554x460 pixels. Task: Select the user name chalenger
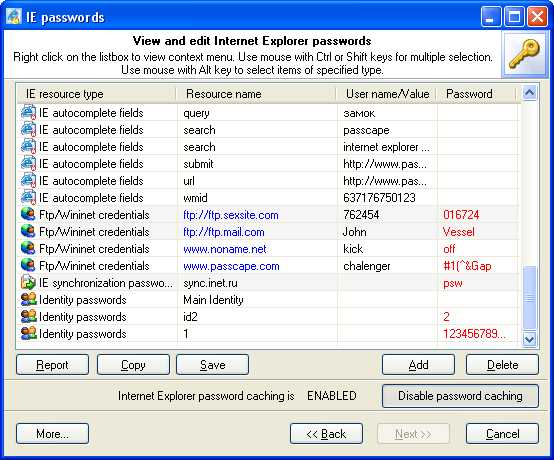[367, 266]
